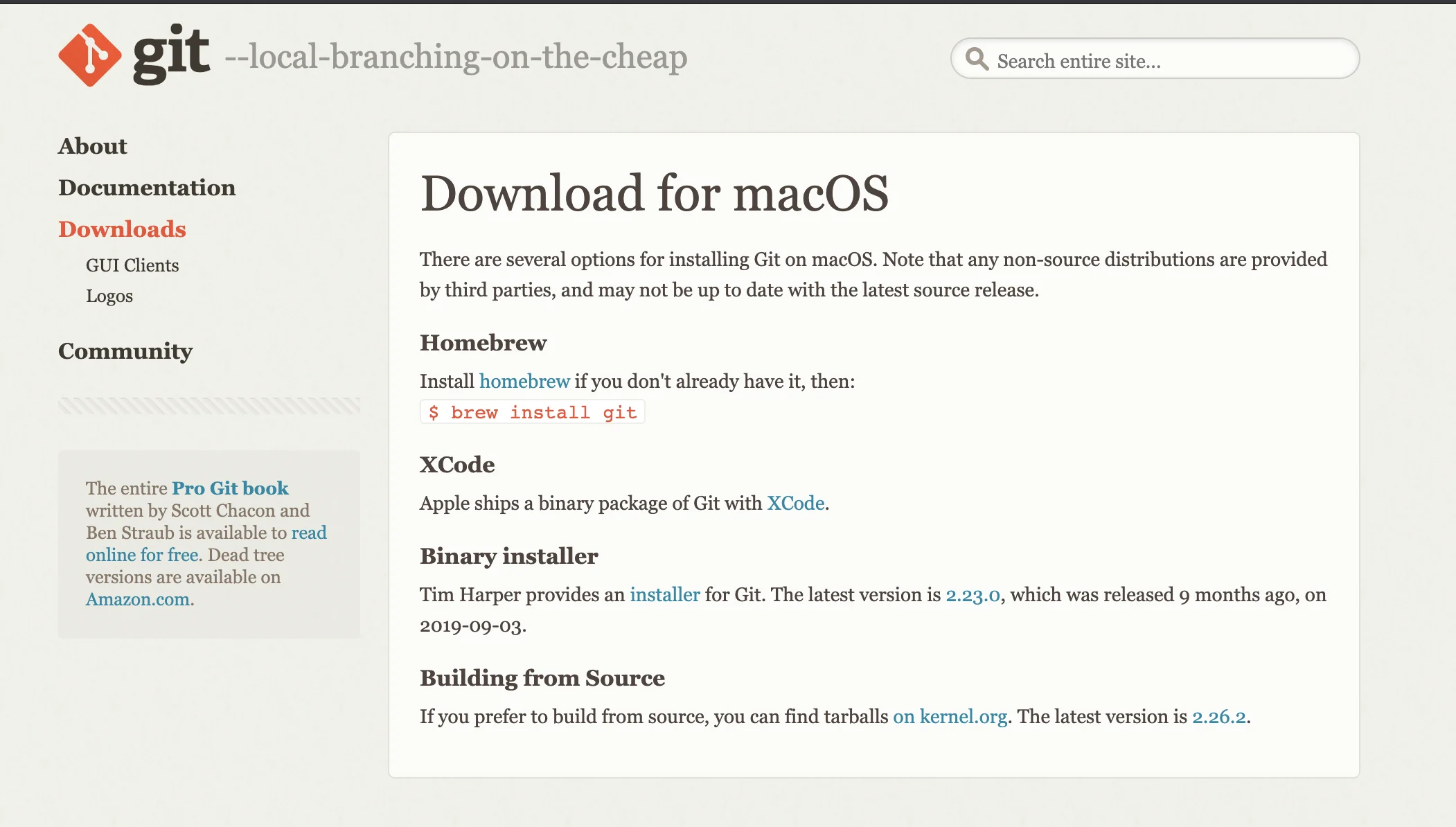The image size is (1456, 827).
Task: Open the XCode link
Action: point(795,504)
